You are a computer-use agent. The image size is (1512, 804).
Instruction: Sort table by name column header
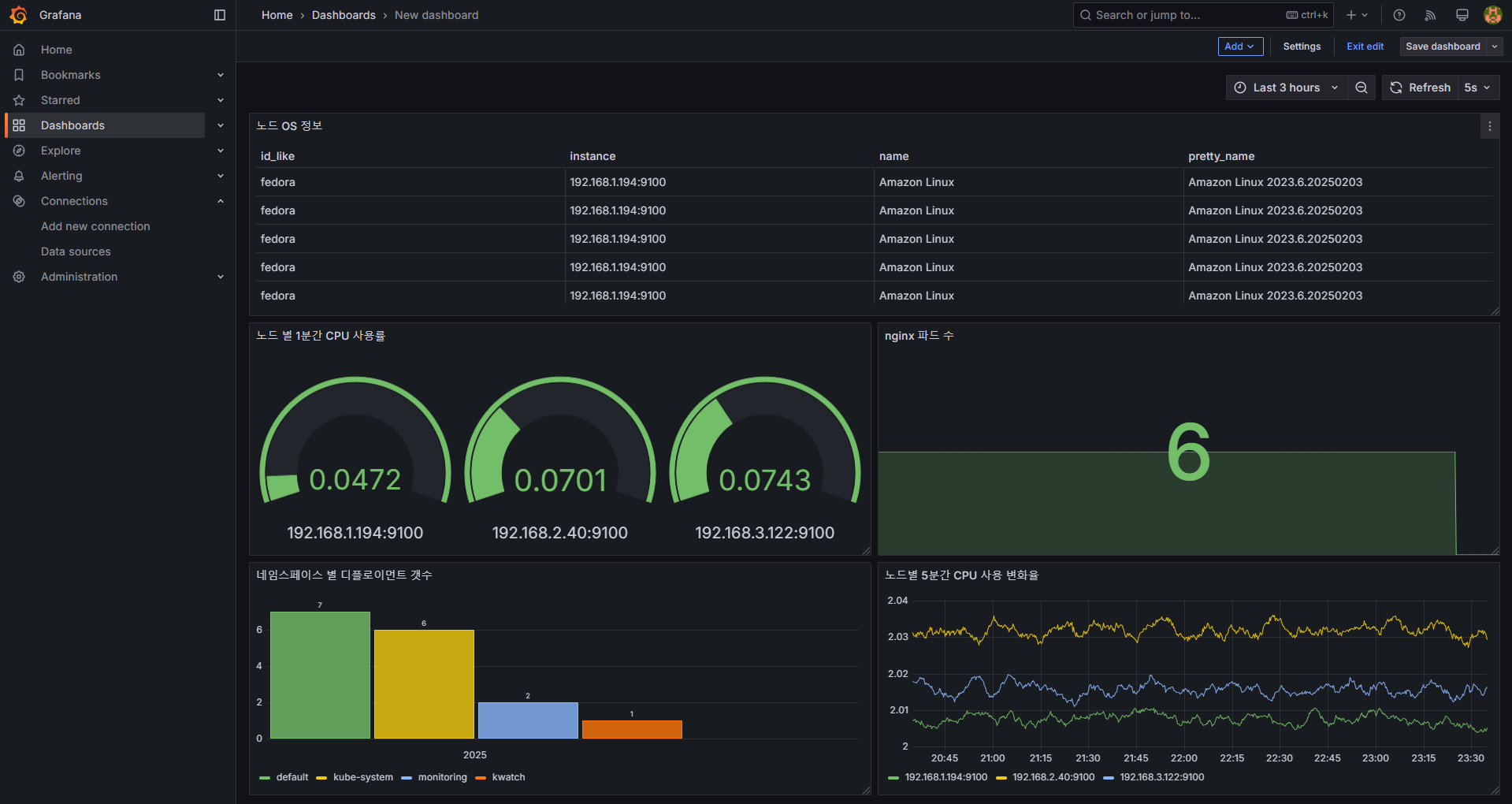[893, 156]
